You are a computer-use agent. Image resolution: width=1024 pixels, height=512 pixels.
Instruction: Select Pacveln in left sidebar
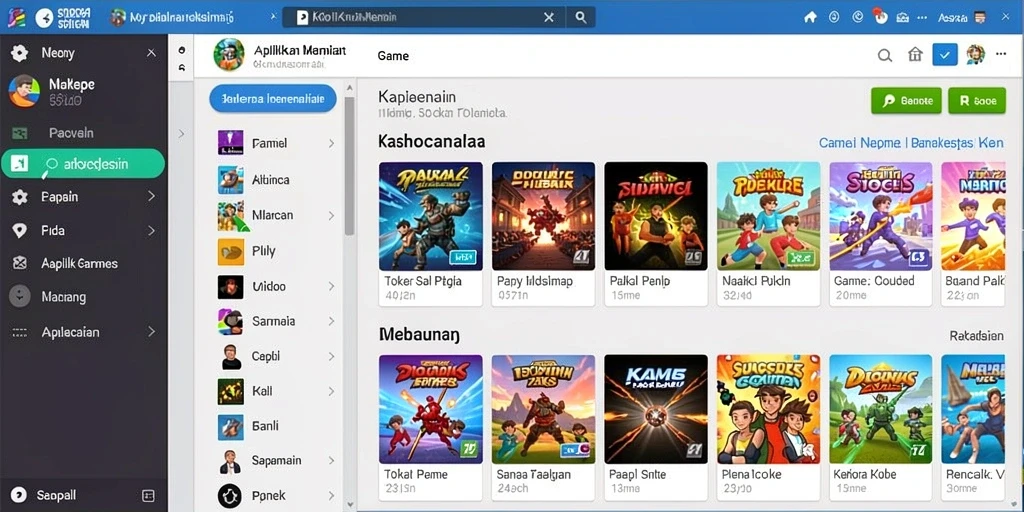click(71, 133)
